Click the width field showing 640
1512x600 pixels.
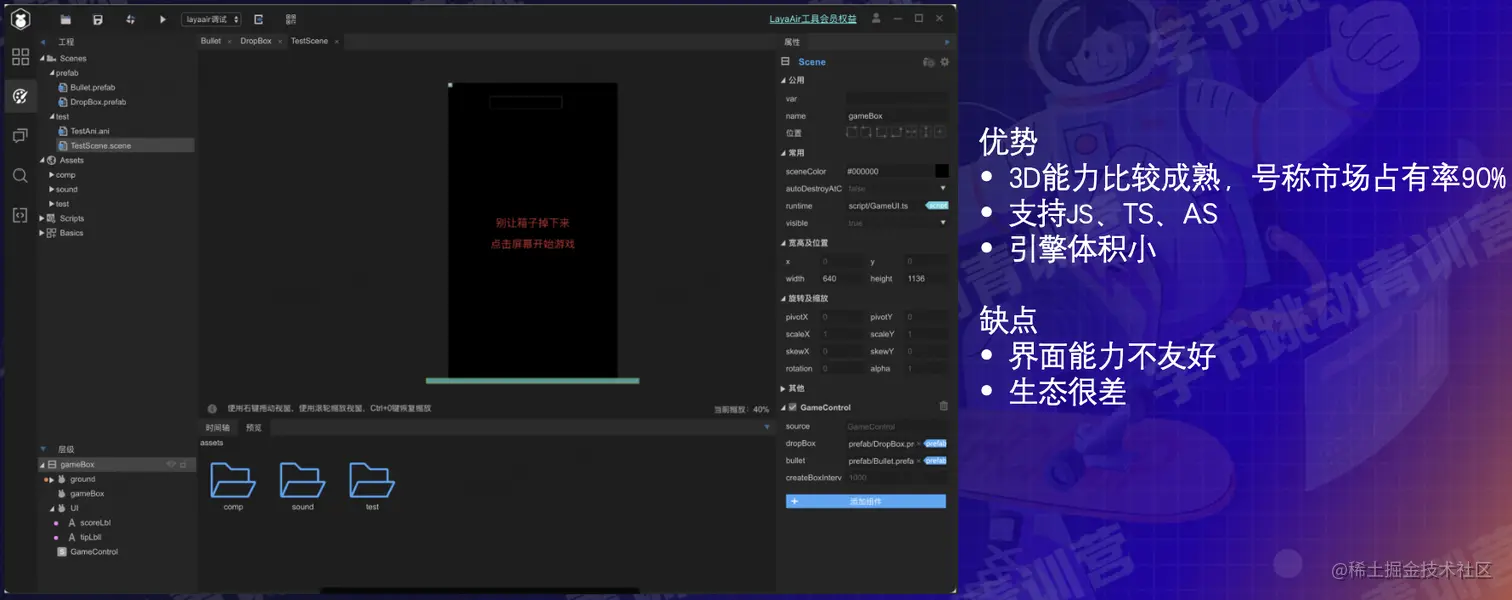click(x=842, y=279)
